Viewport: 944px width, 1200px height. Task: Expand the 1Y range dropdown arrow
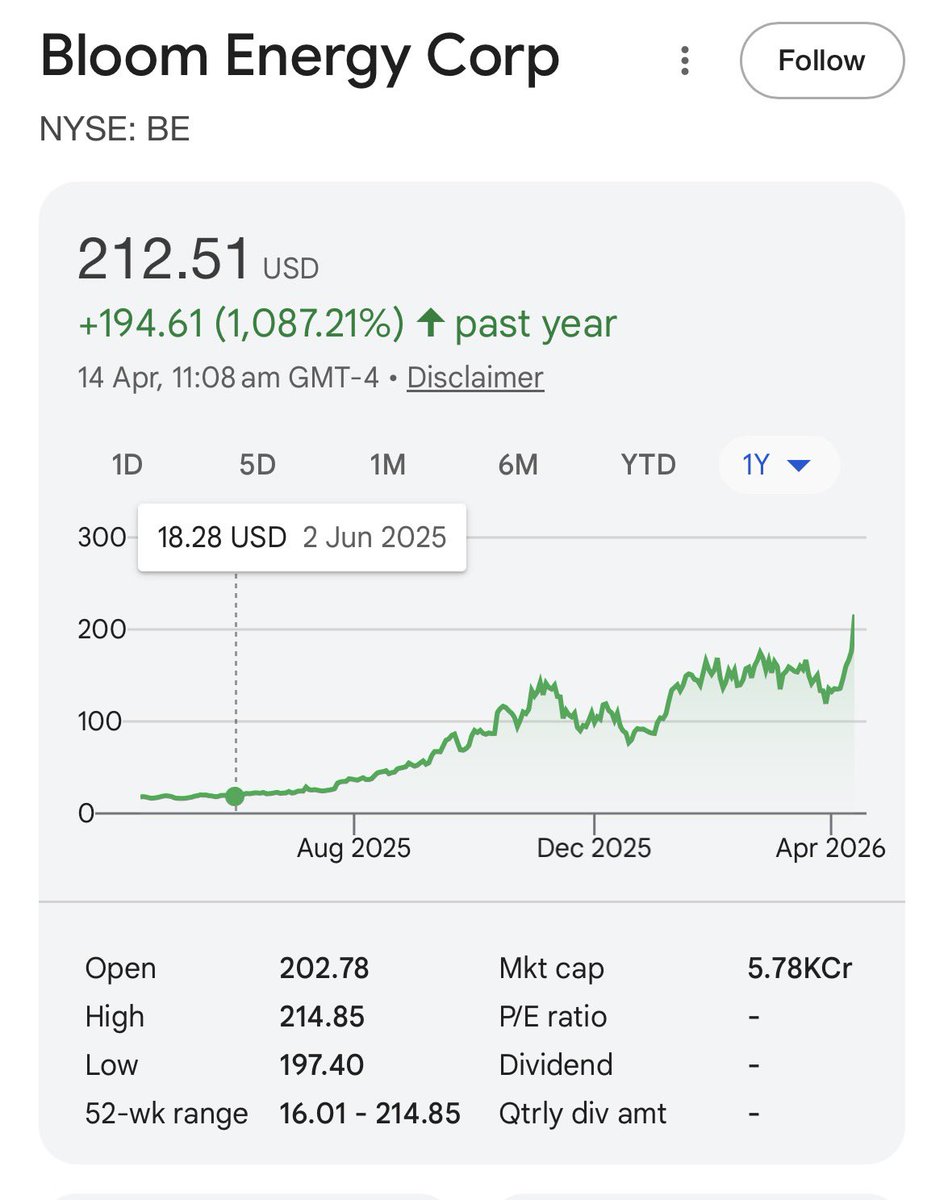[x=798, y=466]
